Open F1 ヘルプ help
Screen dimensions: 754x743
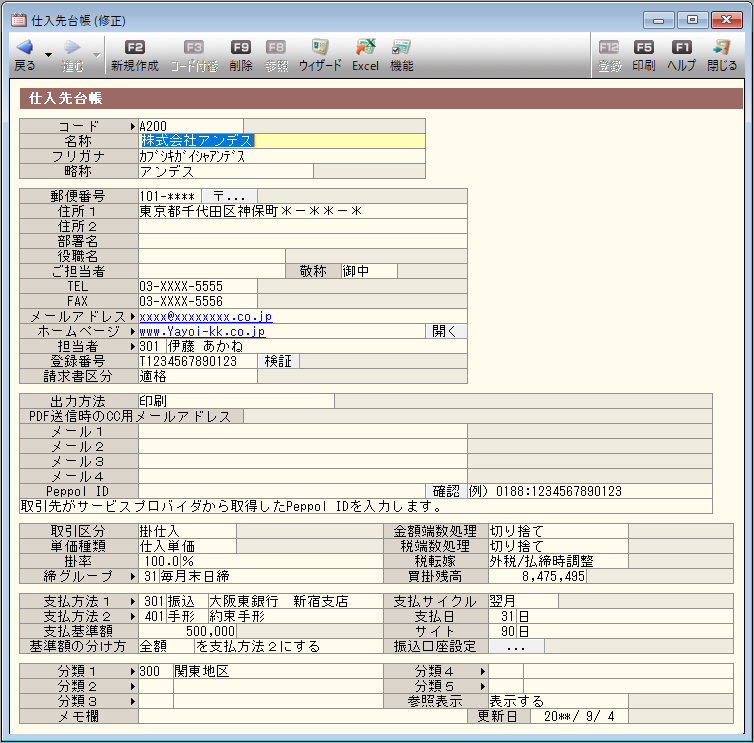681,47
